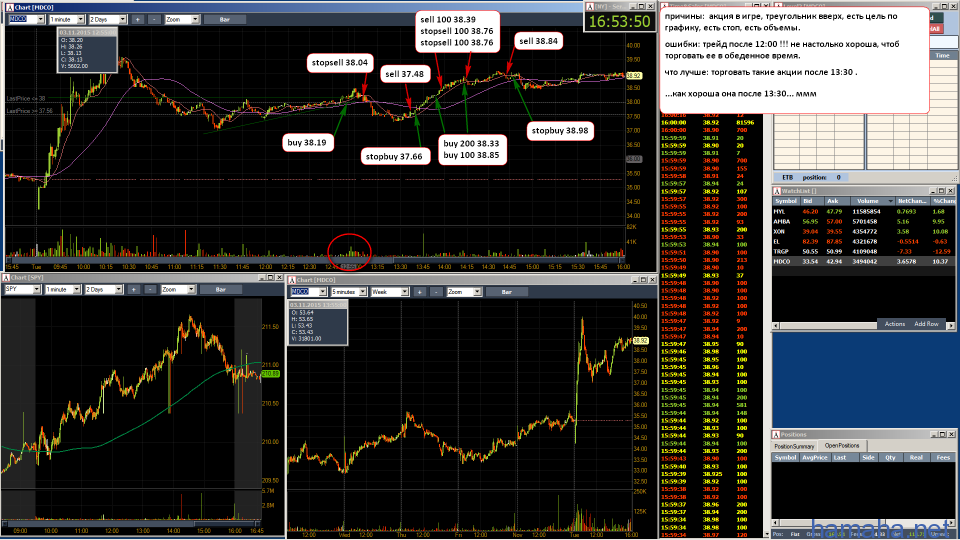Switch to the PositionSummary tab
This screenshot has height=540, width=960.
click(794, 446)
